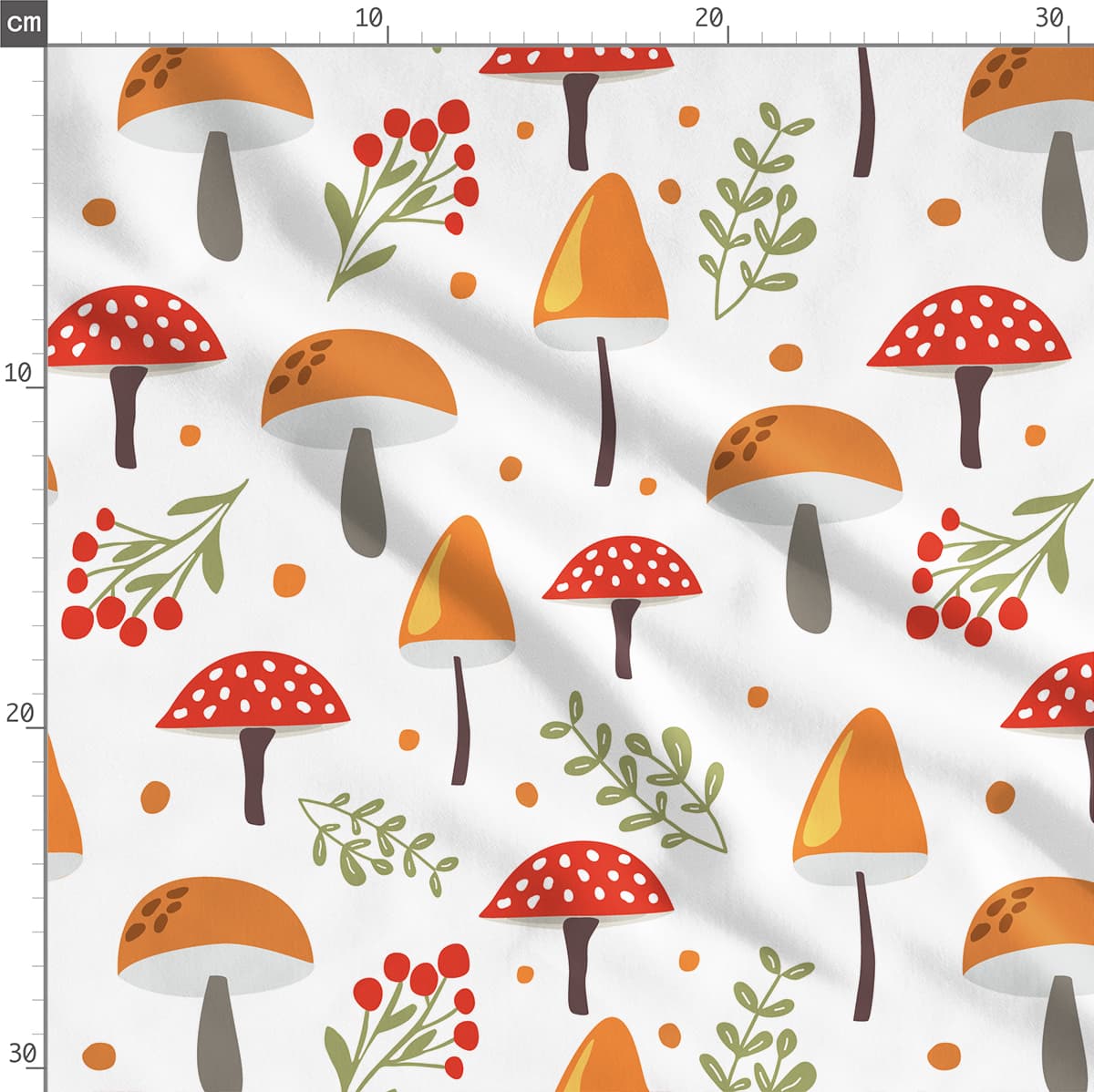Click the 30 mark on horizontal ruler
This screenshot has height=1092, width=1094.
(1050, 18)
